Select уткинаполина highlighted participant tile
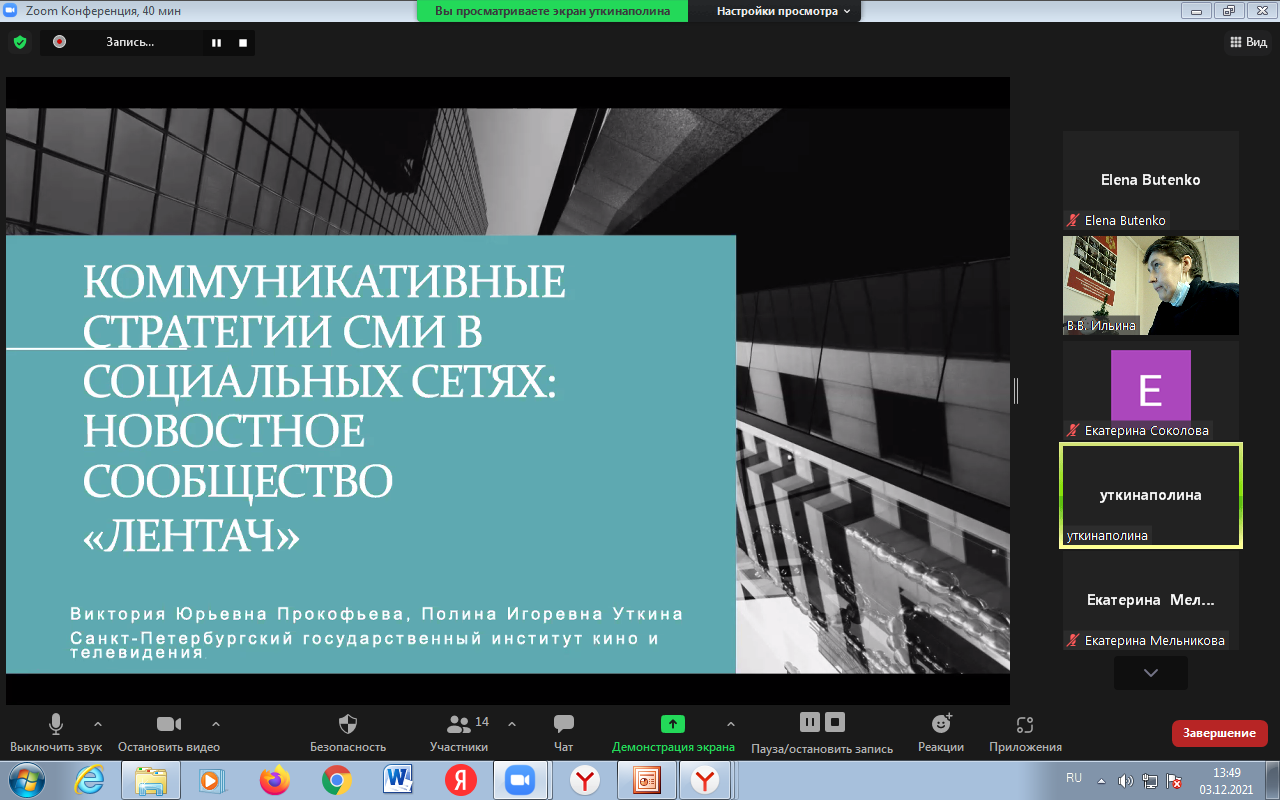 click(1151, 496)
